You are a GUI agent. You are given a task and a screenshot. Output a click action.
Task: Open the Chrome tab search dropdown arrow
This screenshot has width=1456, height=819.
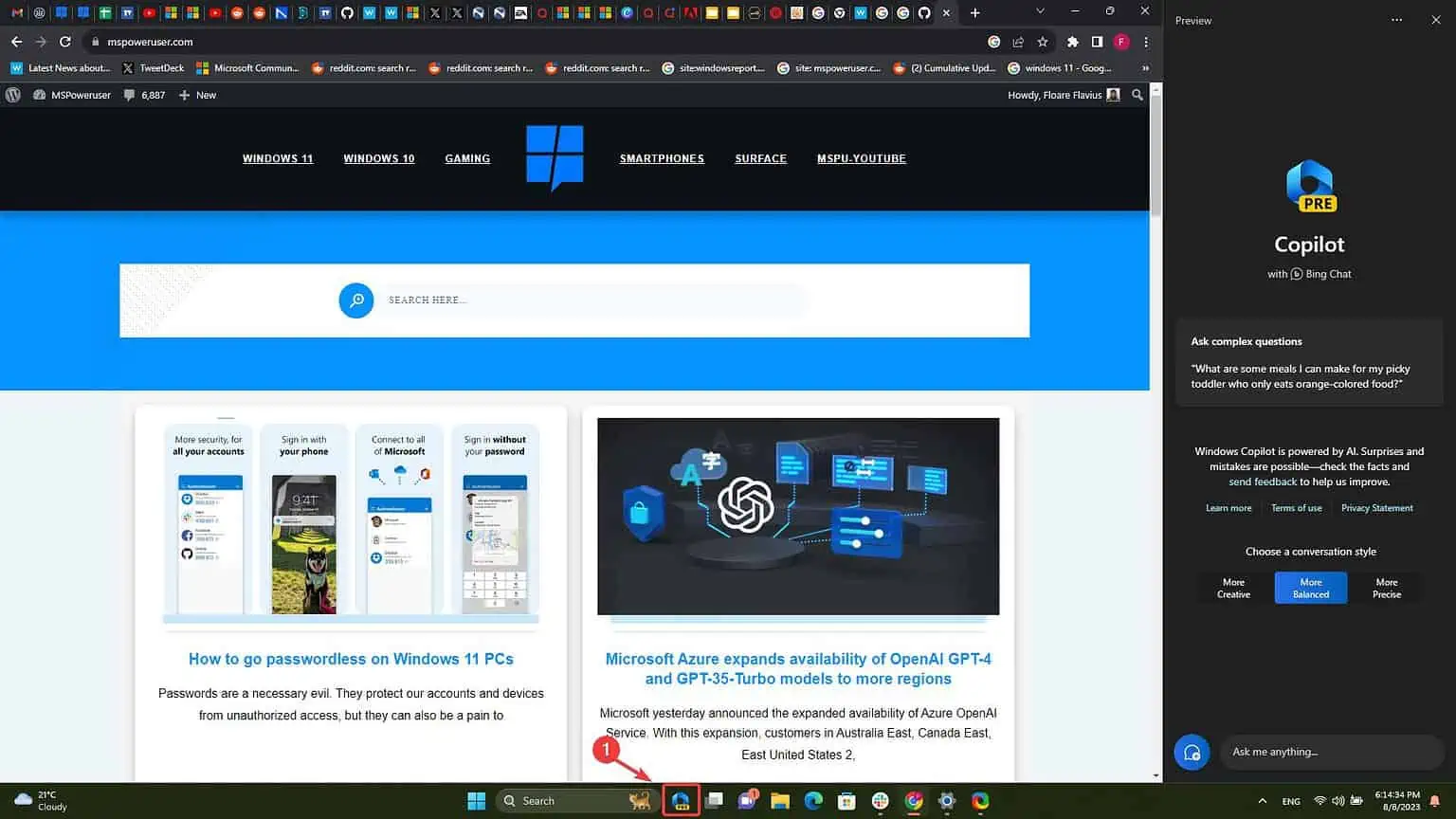(x=1040, y=12)
